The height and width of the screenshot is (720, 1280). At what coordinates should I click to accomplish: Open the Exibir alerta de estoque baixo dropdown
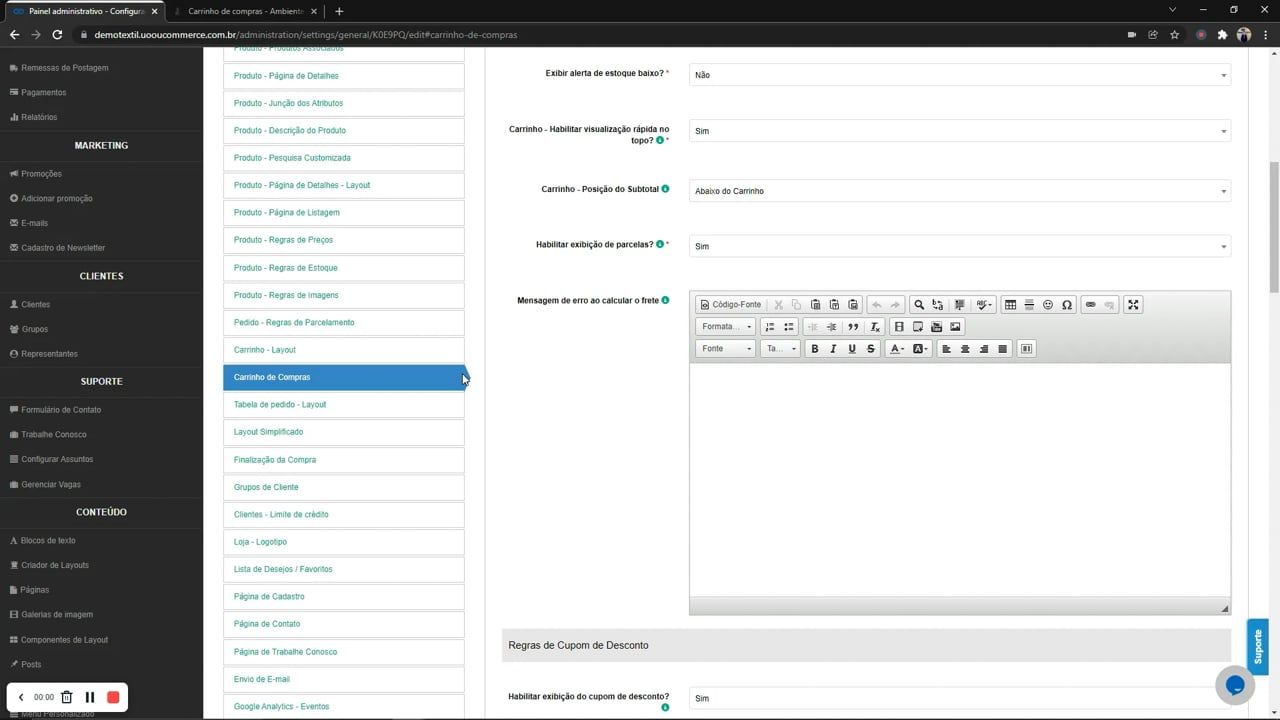point(958,74)
